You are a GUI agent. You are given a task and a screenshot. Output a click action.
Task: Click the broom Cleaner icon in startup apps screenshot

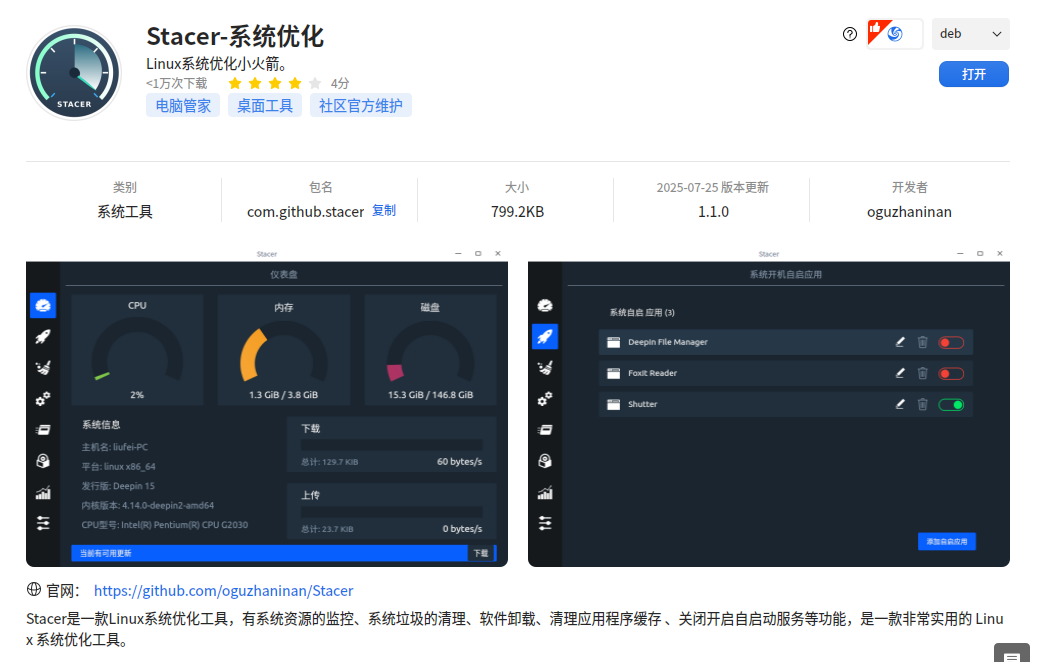545,368
